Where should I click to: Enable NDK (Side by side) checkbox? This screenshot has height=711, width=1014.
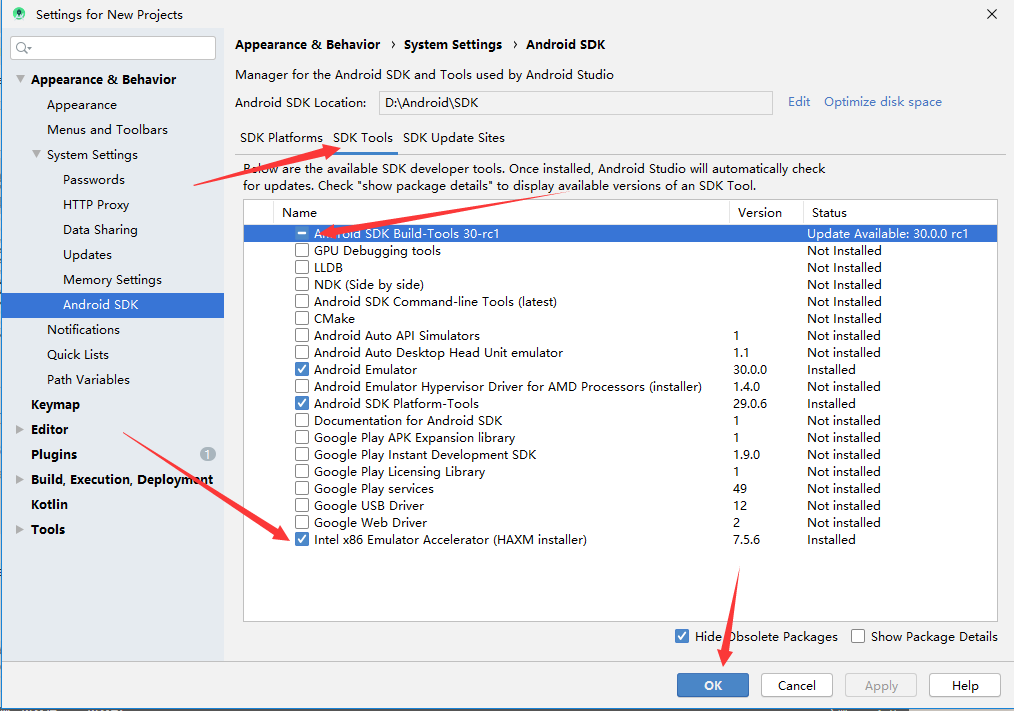pyautogui.click(x=302, y=284)
